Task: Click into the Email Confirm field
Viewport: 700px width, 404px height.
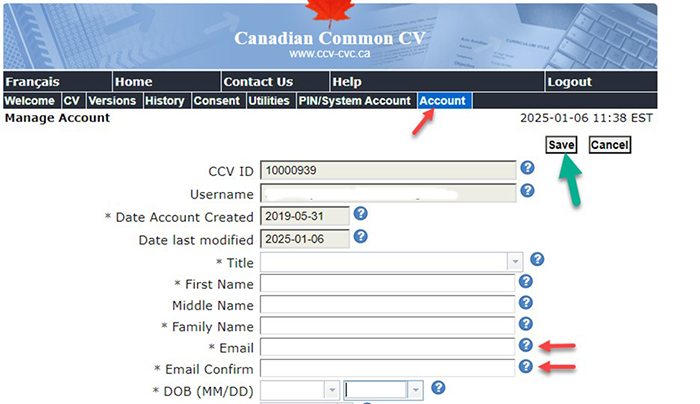Action: pyautogui.click(x=388, y=368)
